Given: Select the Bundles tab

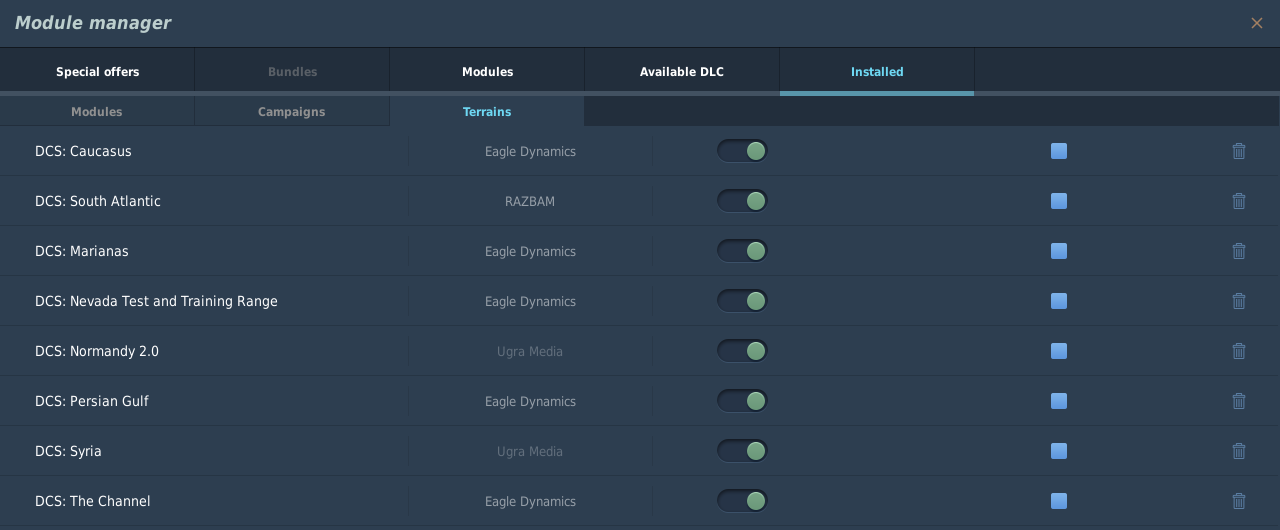Looking at the screenshot, I should [x=292, y=72].
